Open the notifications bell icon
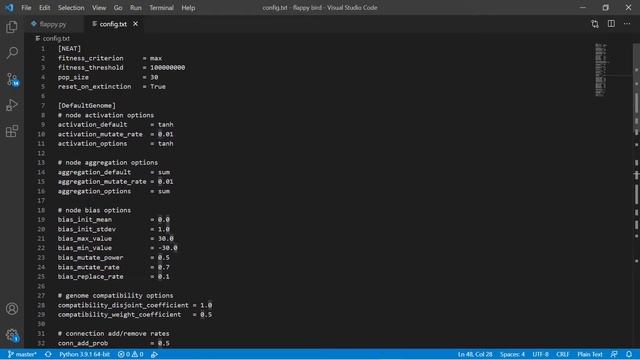This screenshot has width=640, height=360. pyautogui.click(x=629, y=354)
